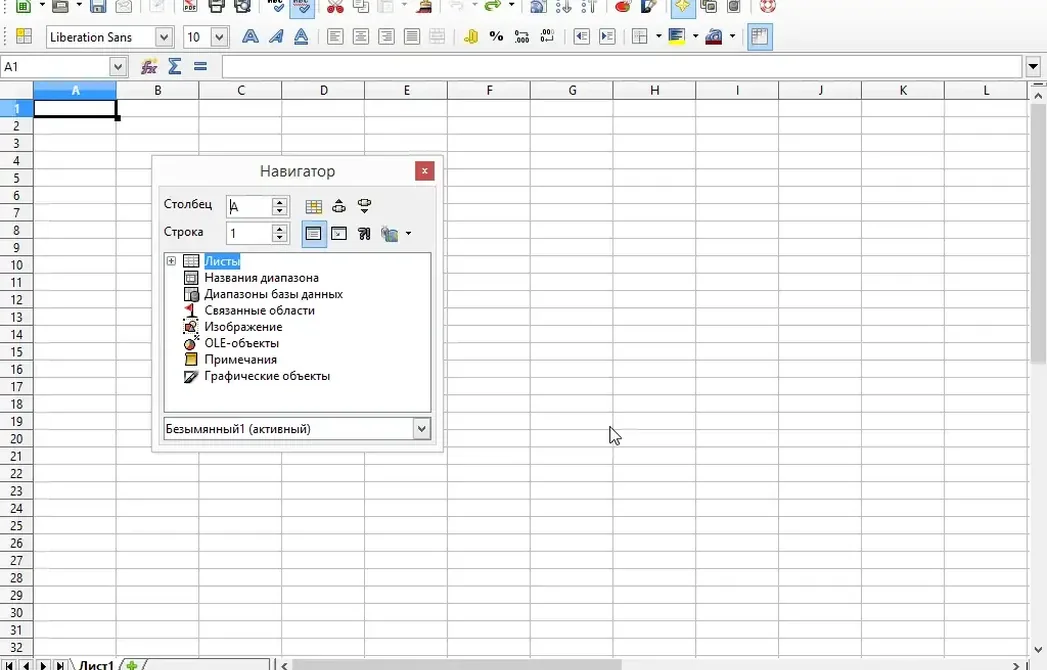This screenshot has height=670, width=1047.
Task: Click the Столбец column input field
Action: tap(250, 206)
